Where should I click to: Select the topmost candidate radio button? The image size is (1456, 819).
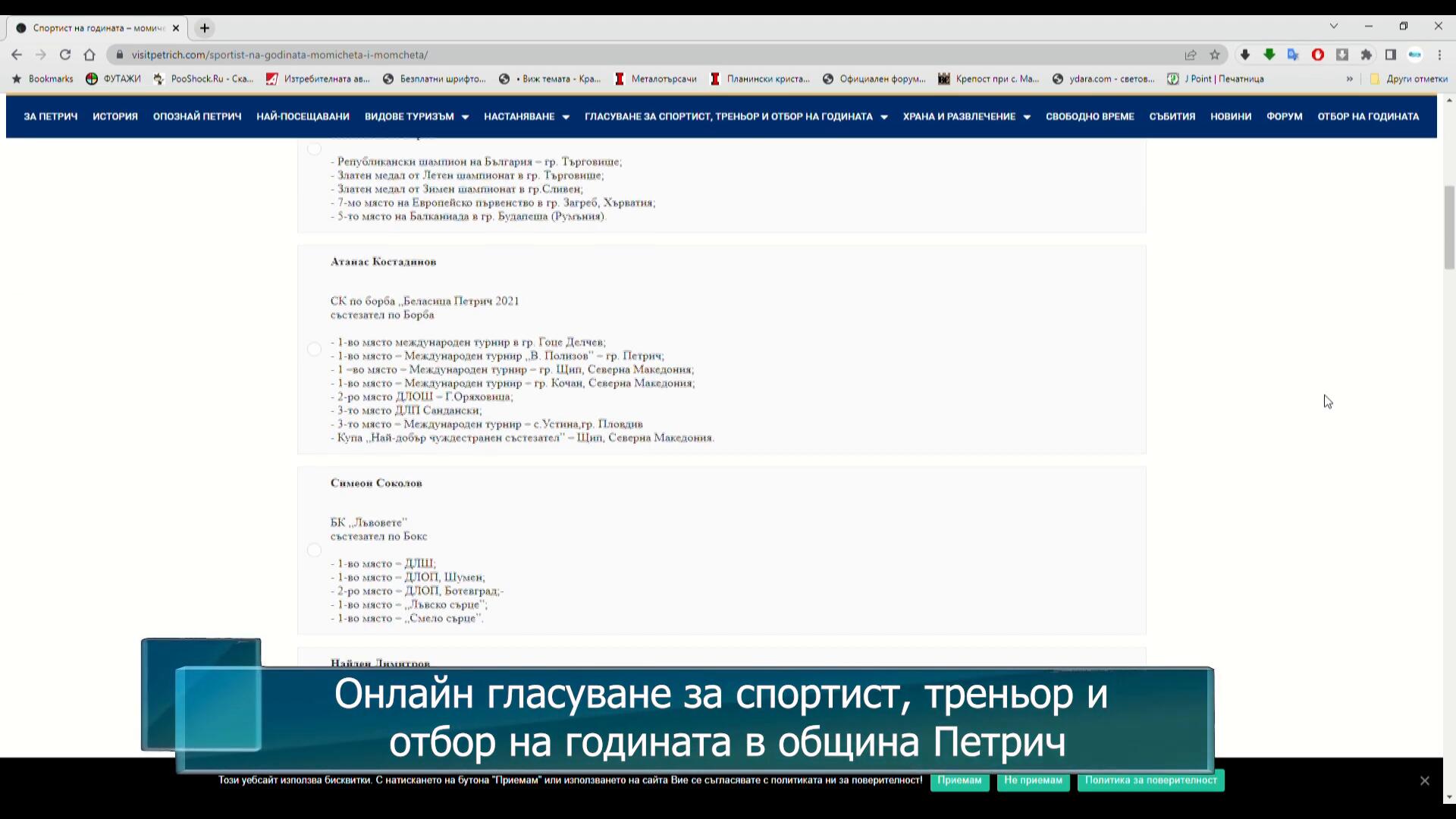click(314, 149)
